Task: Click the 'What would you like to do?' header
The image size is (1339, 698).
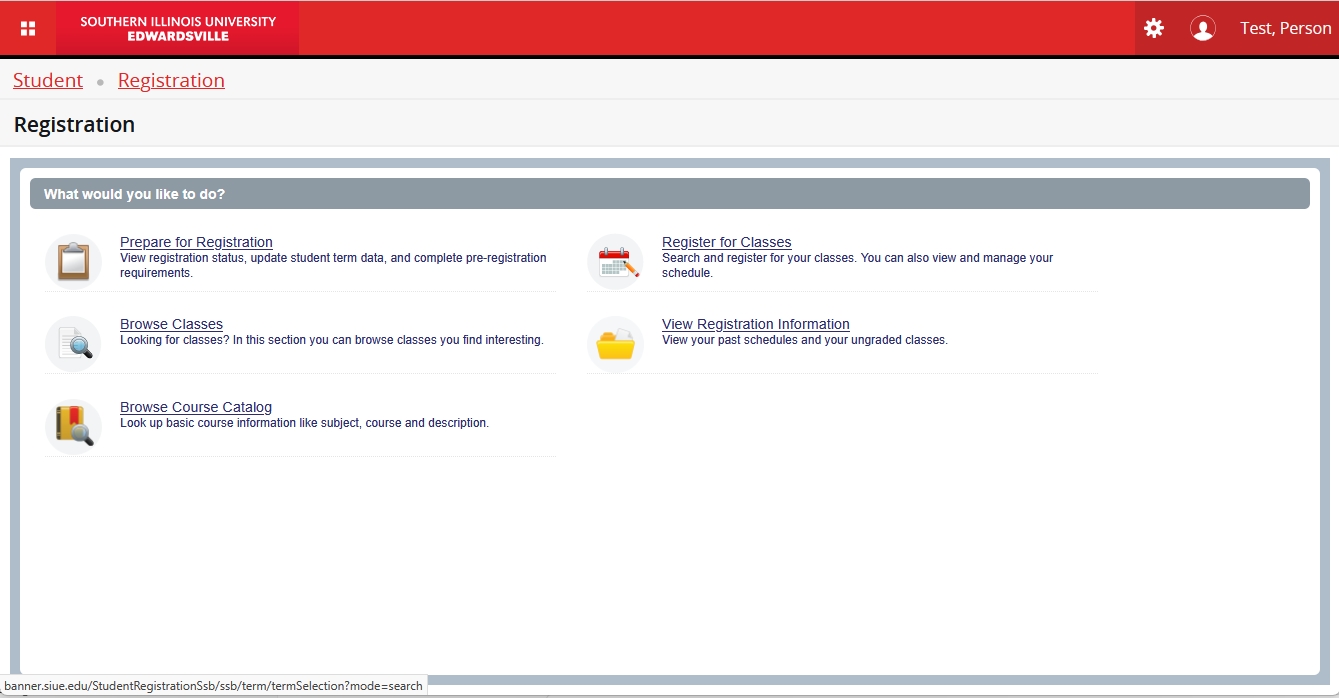Action: point(134,194)
